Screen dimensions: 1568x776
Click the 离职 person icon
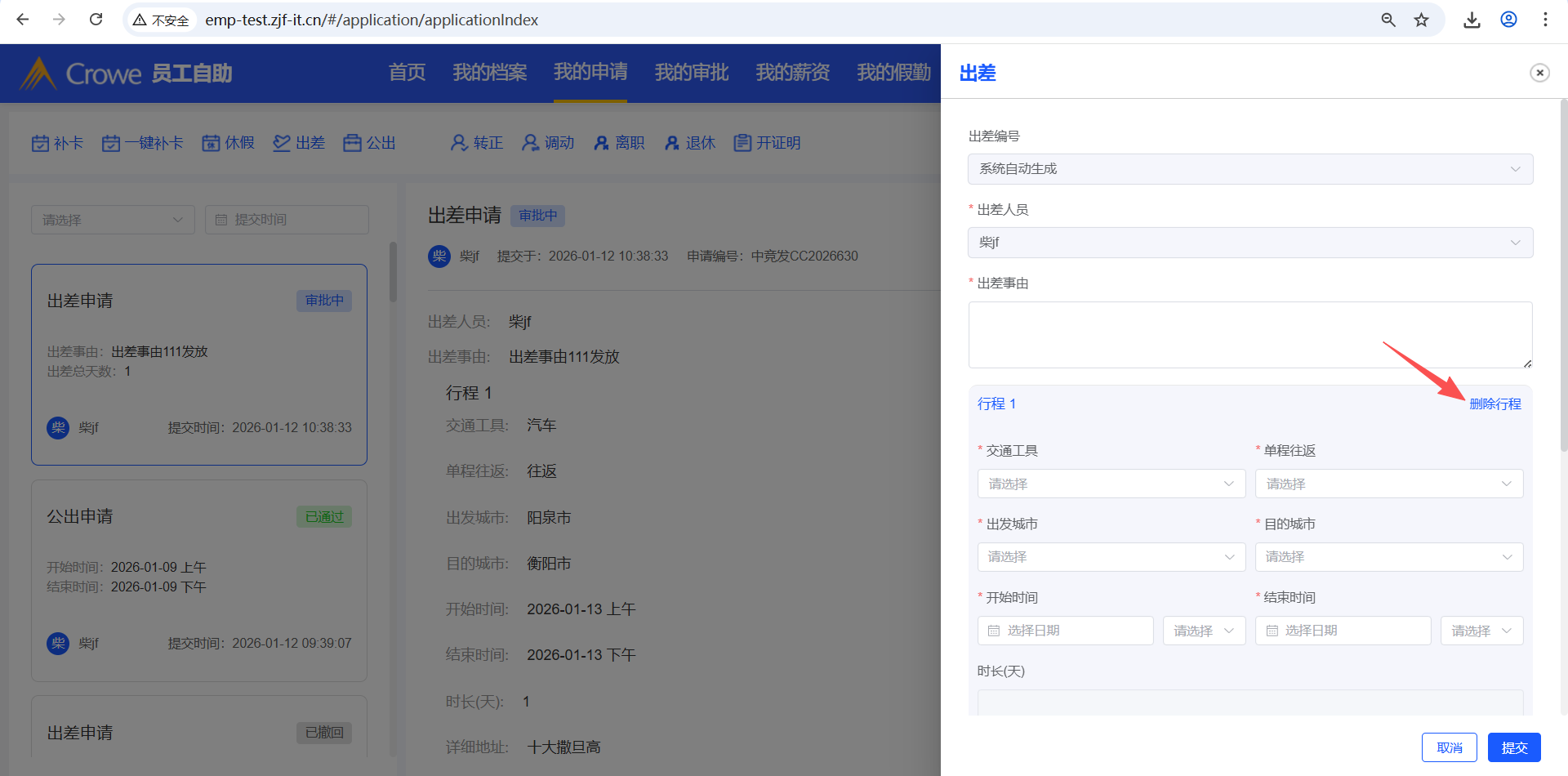click(x=601, y=144)
